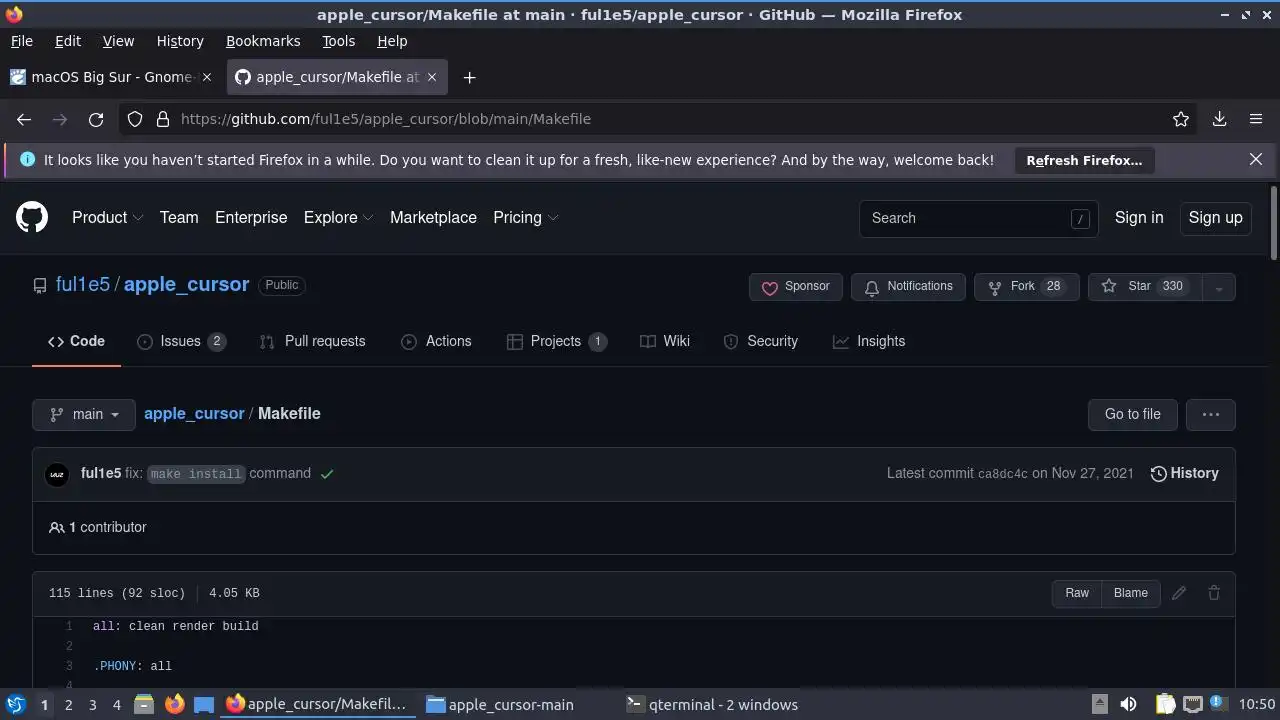Star the repository with Star button
This screenshot has width=1280, height=720.
[x=1145, y=287]
